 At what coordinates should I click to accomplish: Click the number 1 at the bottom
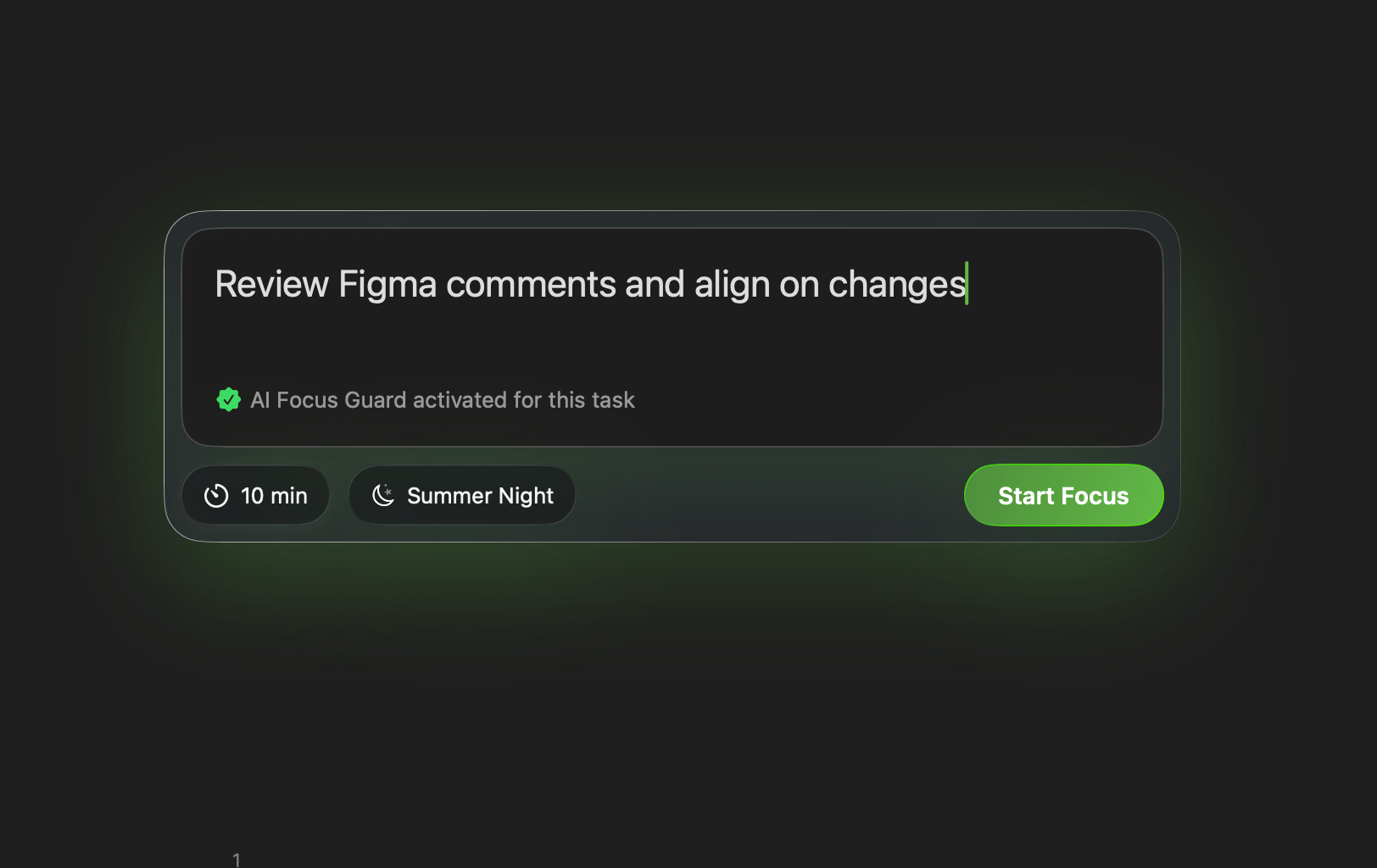(x=237, y=860)
